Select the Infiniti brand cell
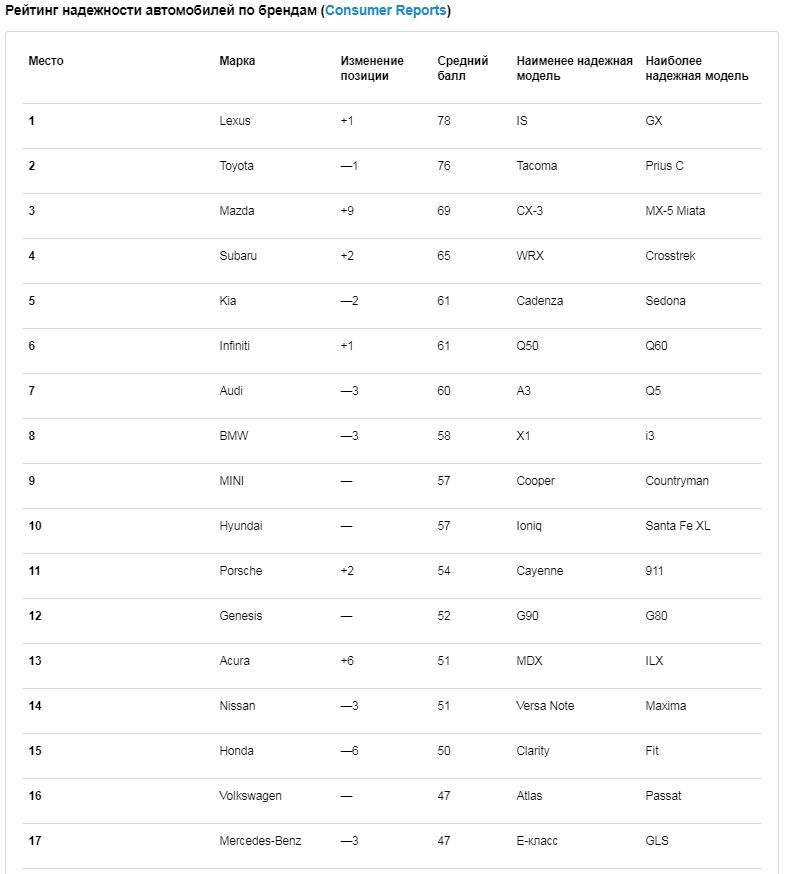 [234, 346]
